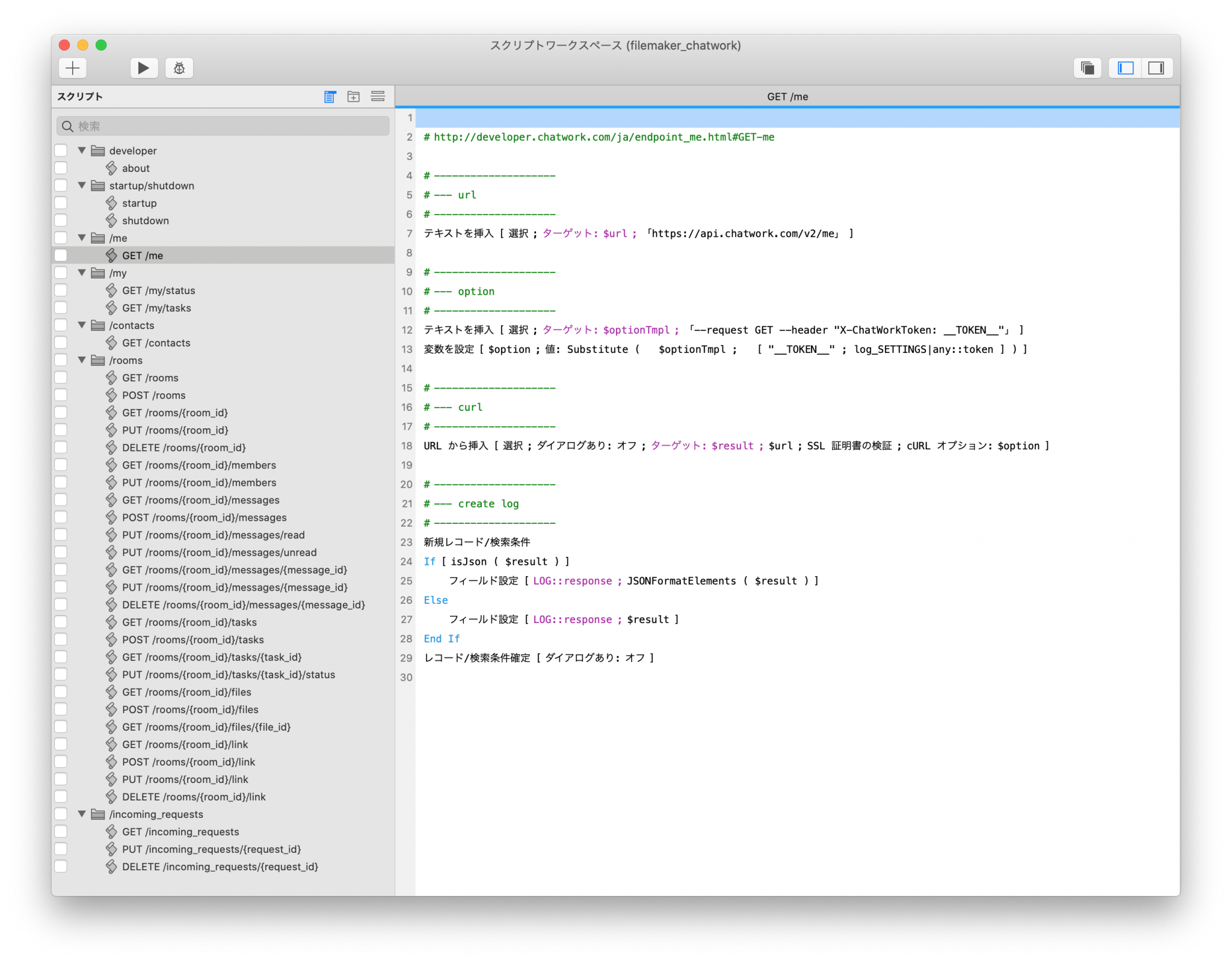Select the GET /my/status script
The image size is (1232, 964).
[x=158, y=290]
